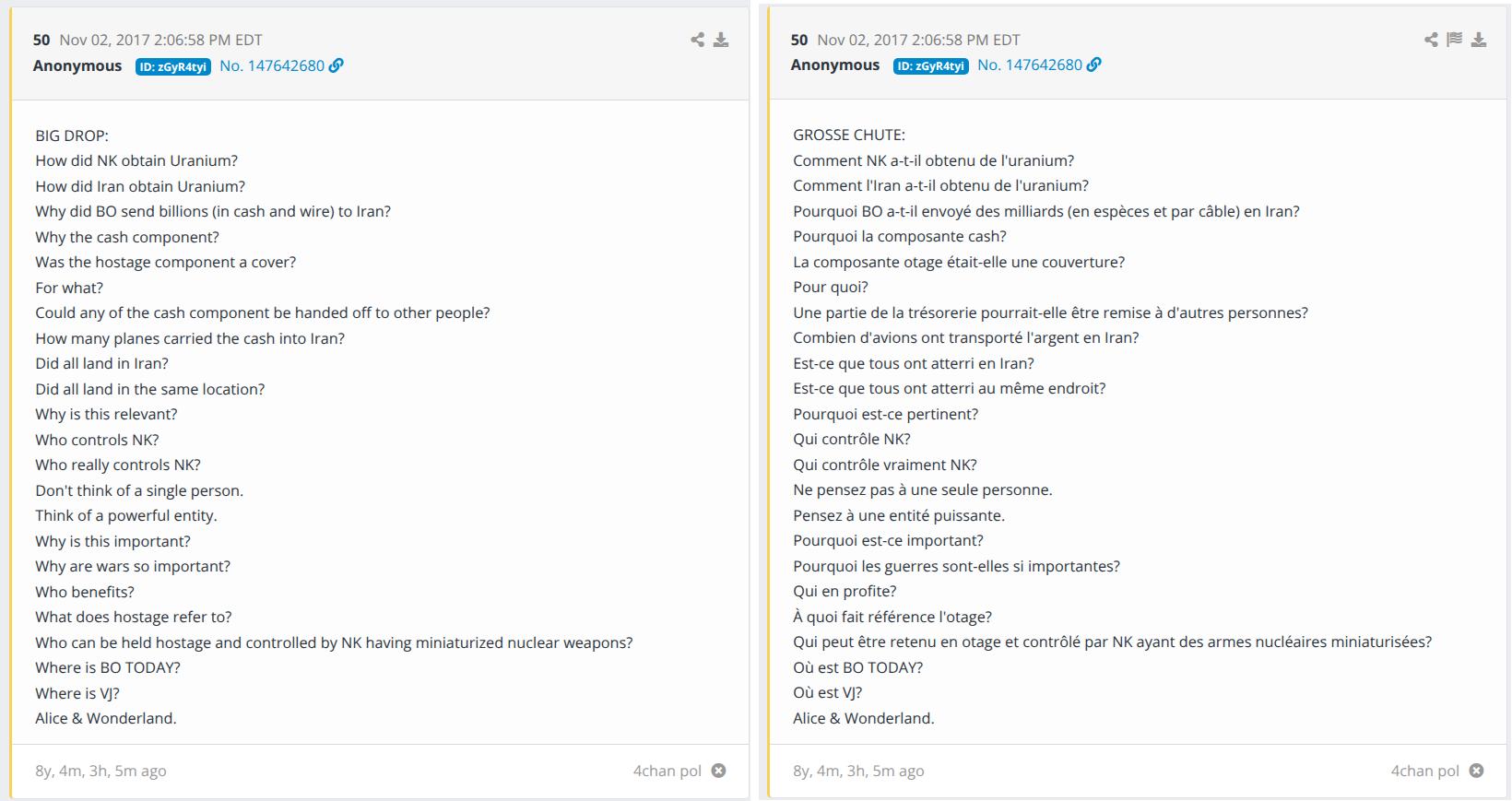
Task: Download the French translated post
Action: pyautogui.click(x=1479, y=40)
